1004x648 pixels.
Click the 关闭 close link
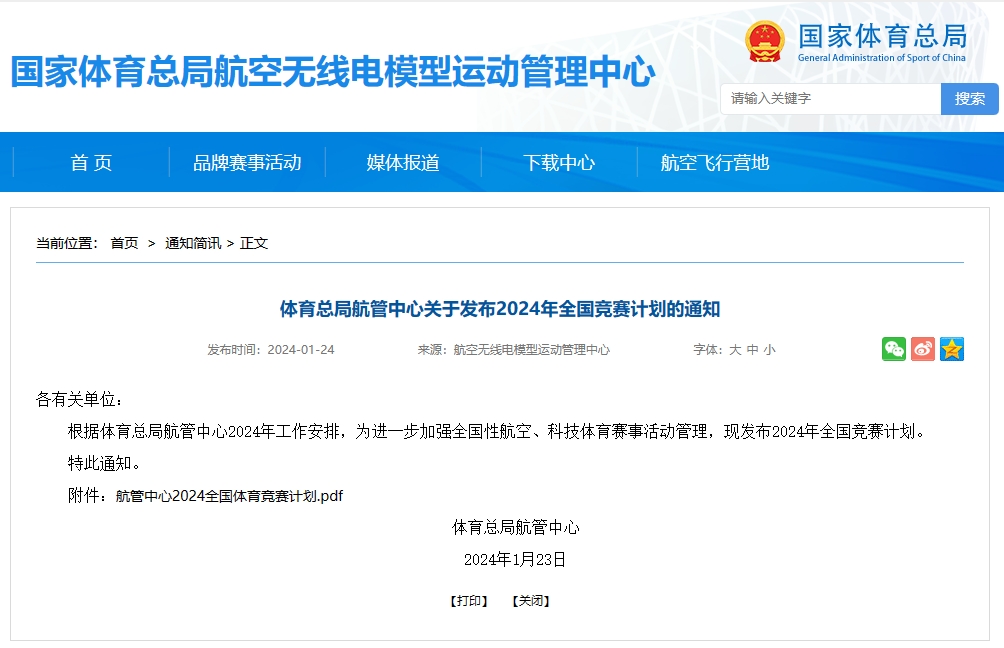(531, 601)
